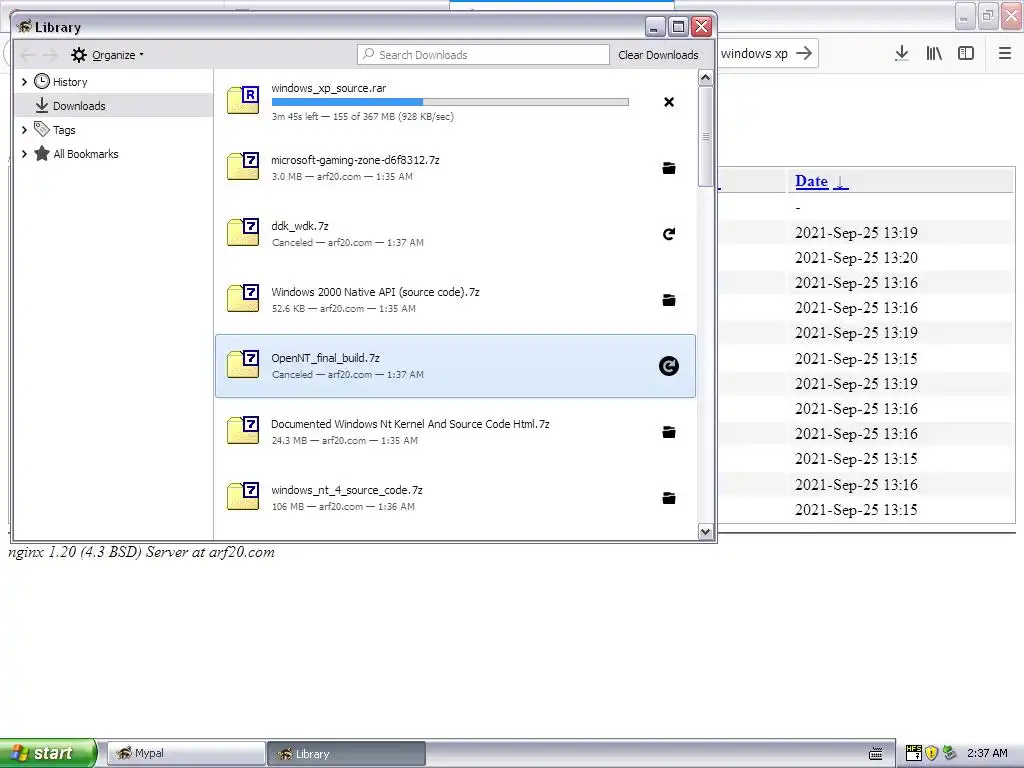The height and width of the screenshot is (768, 1024).
Task: Click the windows_xp_source.rar download progress bar
Action: tap(450, 102)
